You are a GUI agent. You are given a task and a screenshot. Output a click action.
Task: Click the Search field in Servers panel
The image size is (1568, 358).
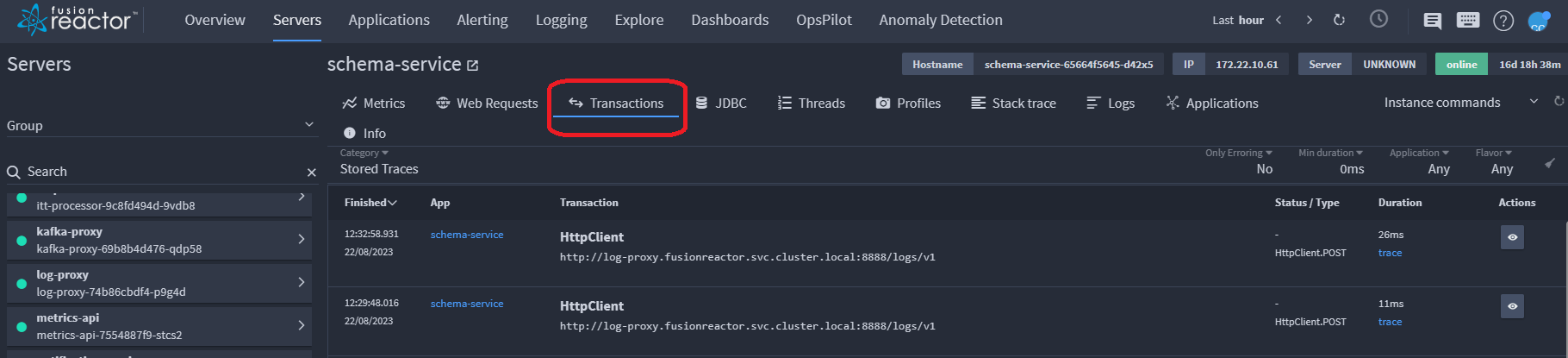pos(164,172)
